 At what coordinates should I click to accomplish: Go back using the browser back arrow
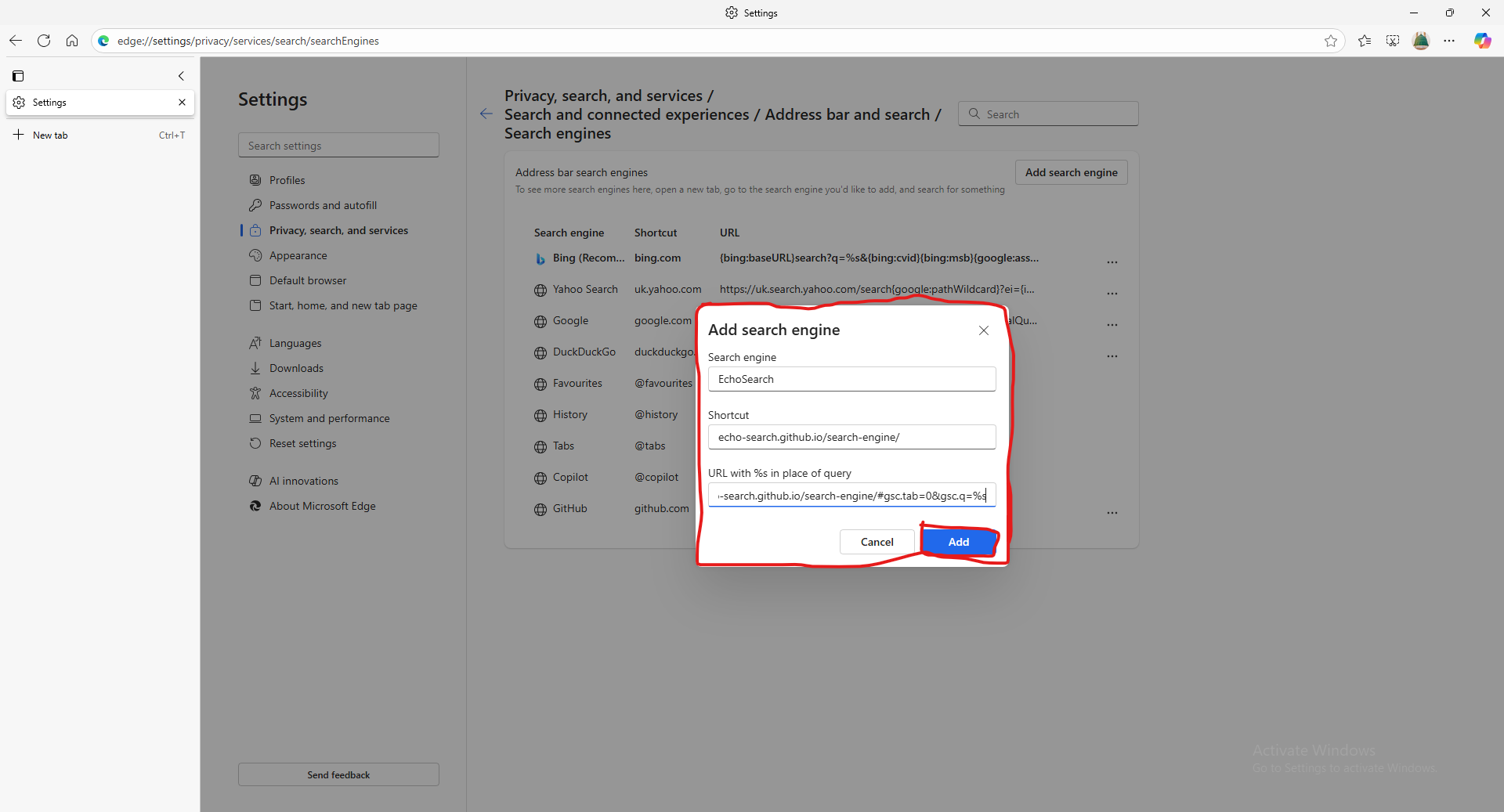pyautogui.click(x=16, y=41)
